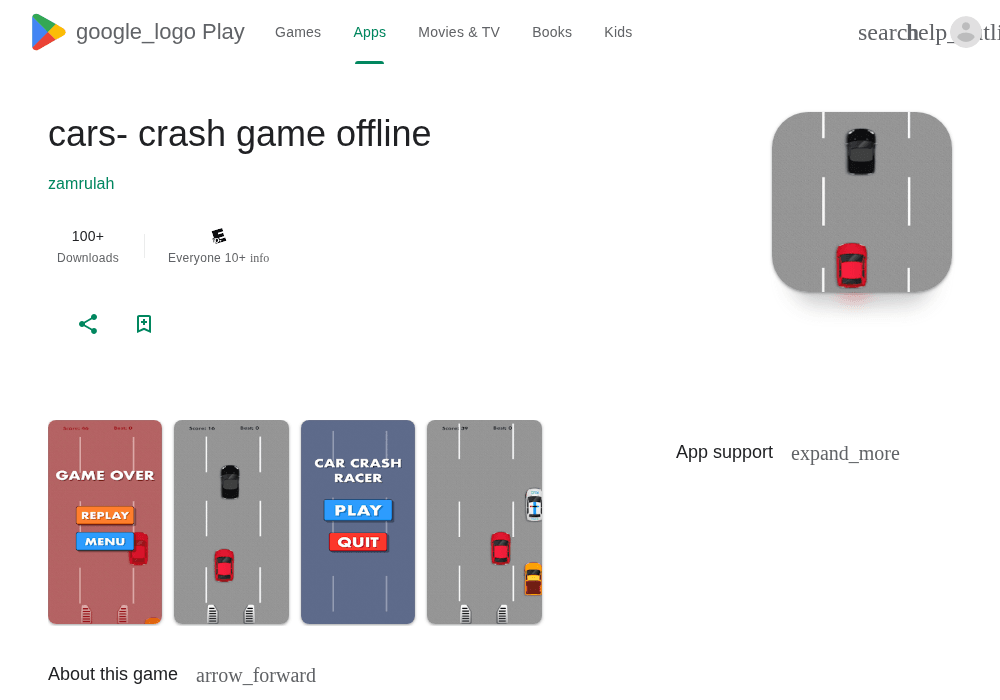Click the gray road app icon
This screenshot has width=1000, height=700.
pos(862,202)
